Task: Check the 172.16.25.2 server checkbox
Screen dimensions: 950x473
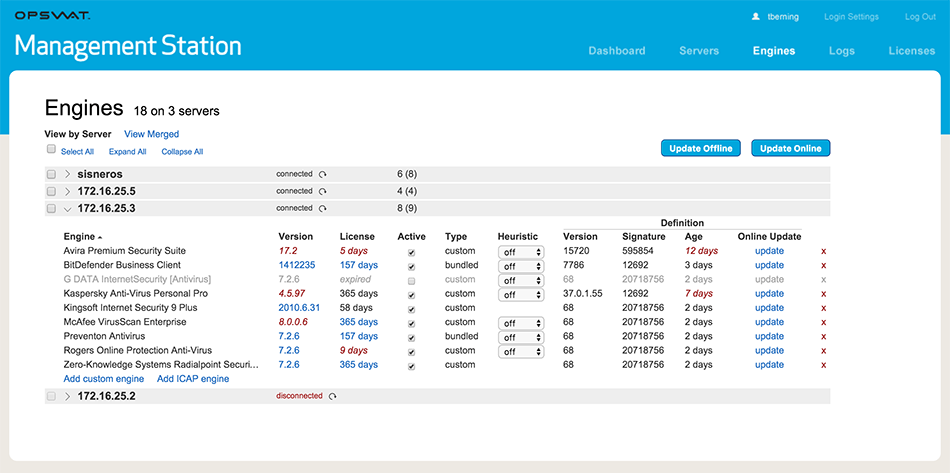Action: click(51, 396)
